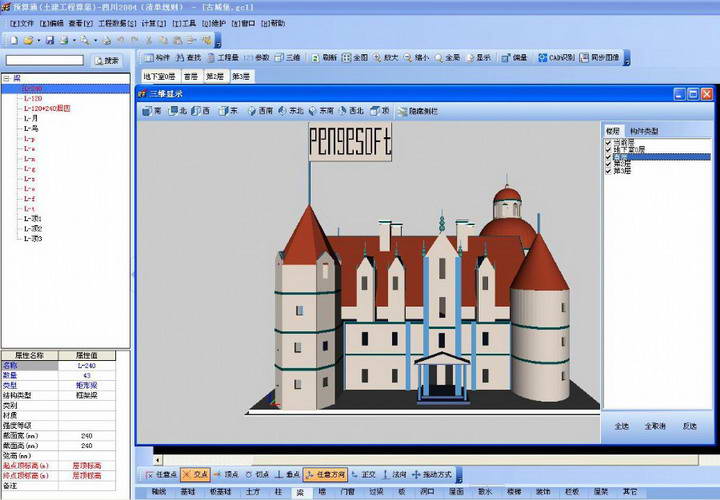Click the 缩小 zoom out toolbar item
Screen dimensions: 720x500
pyautogui.click(x=416, y=58)
